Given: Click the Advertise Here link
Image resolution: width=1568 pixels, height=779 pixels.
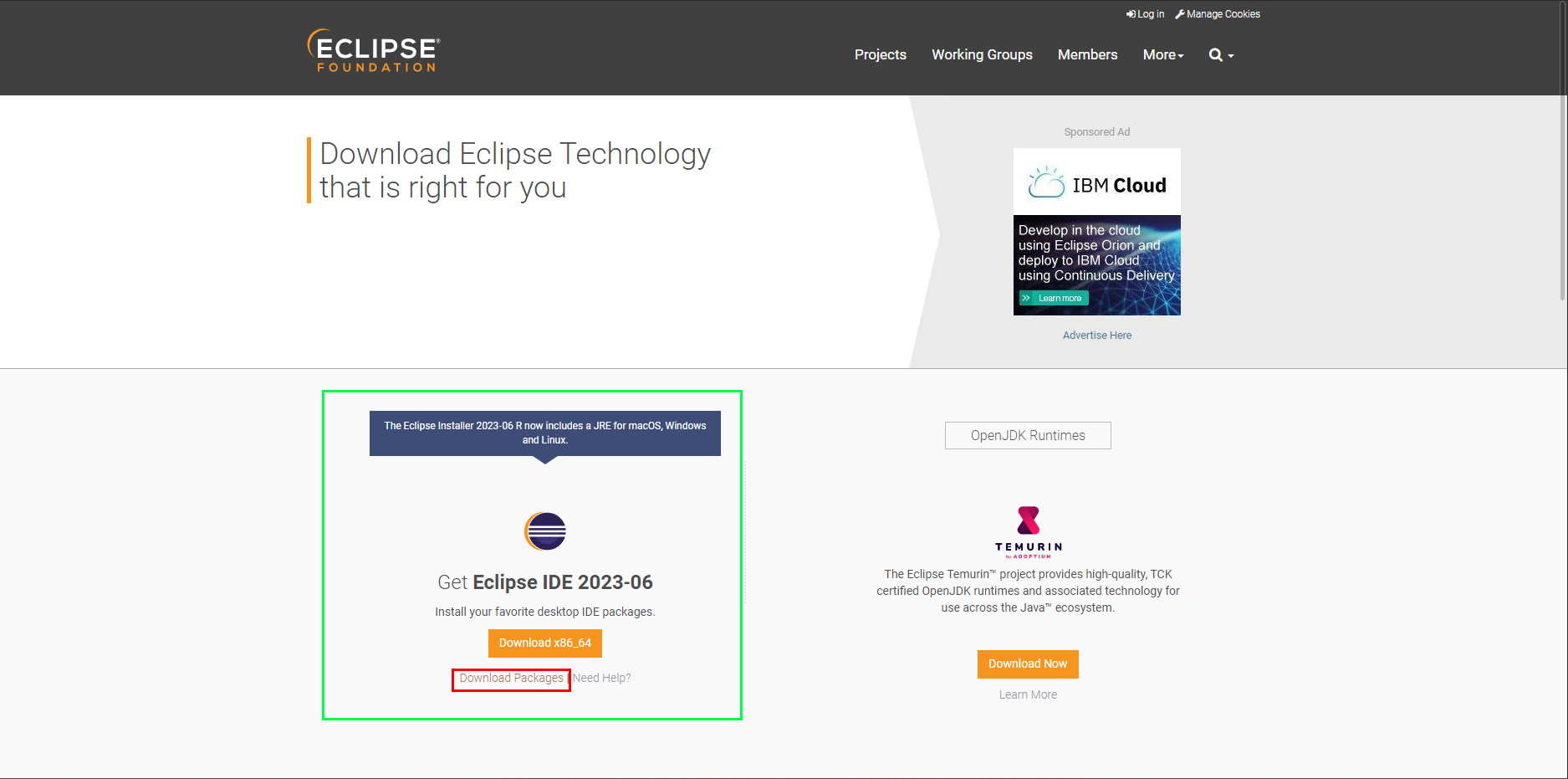Looking at the screenshot, I should (1097, 336).
